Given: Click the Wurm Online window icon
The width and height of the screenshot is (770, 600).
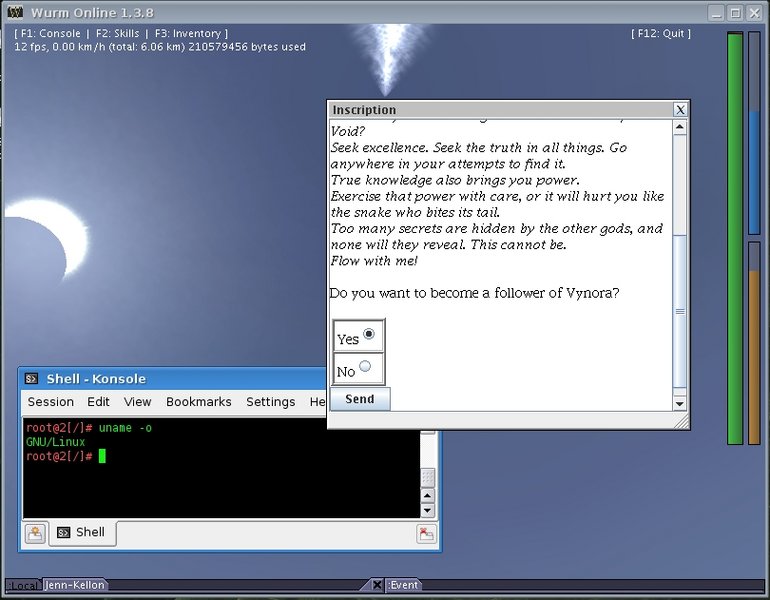Looking at the screenshot, I should [15, 12].
